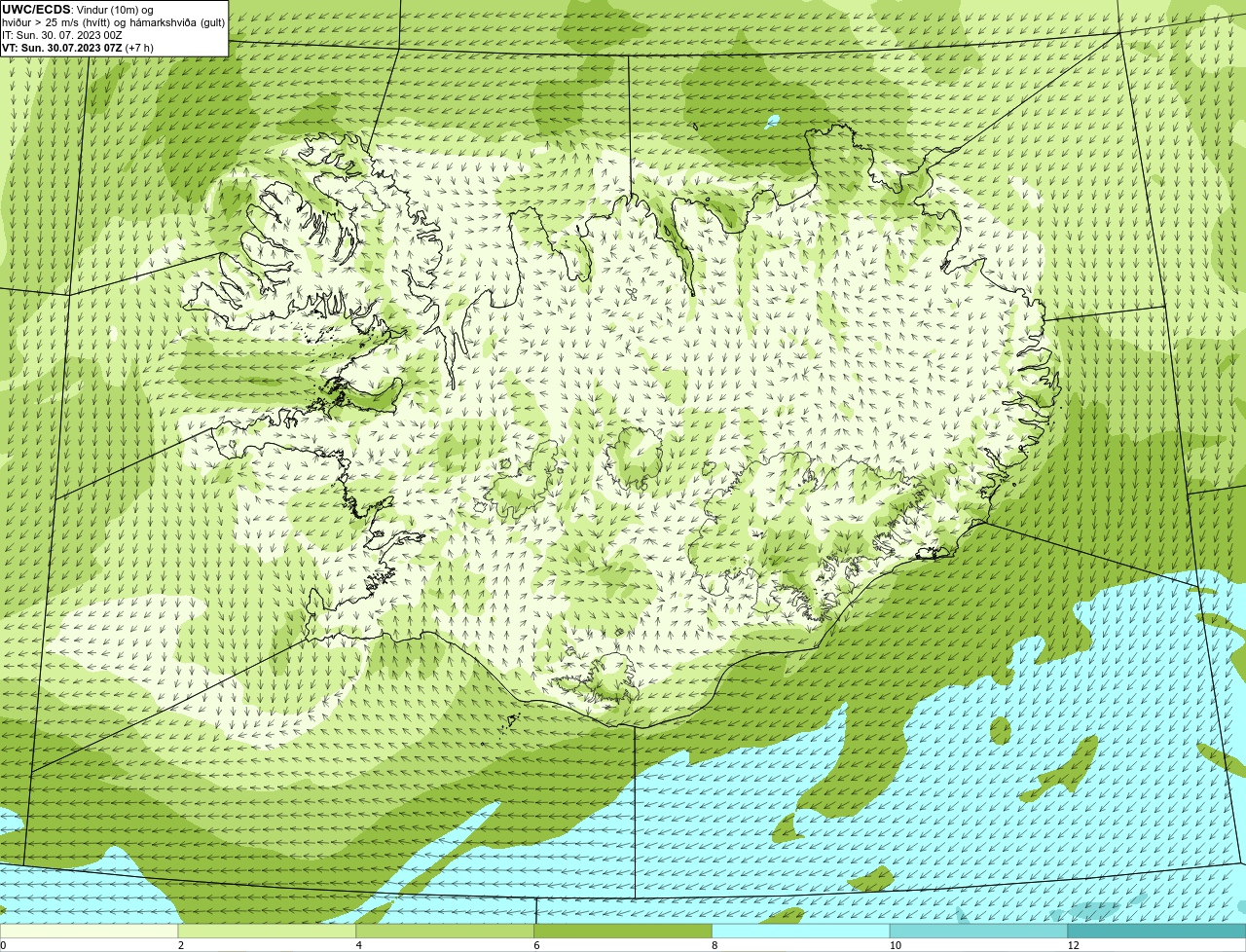Click the "hviður > 25 m/s" legend line
The width and height of the screenshot is (1246, 952).
click(x=114, y=22)
